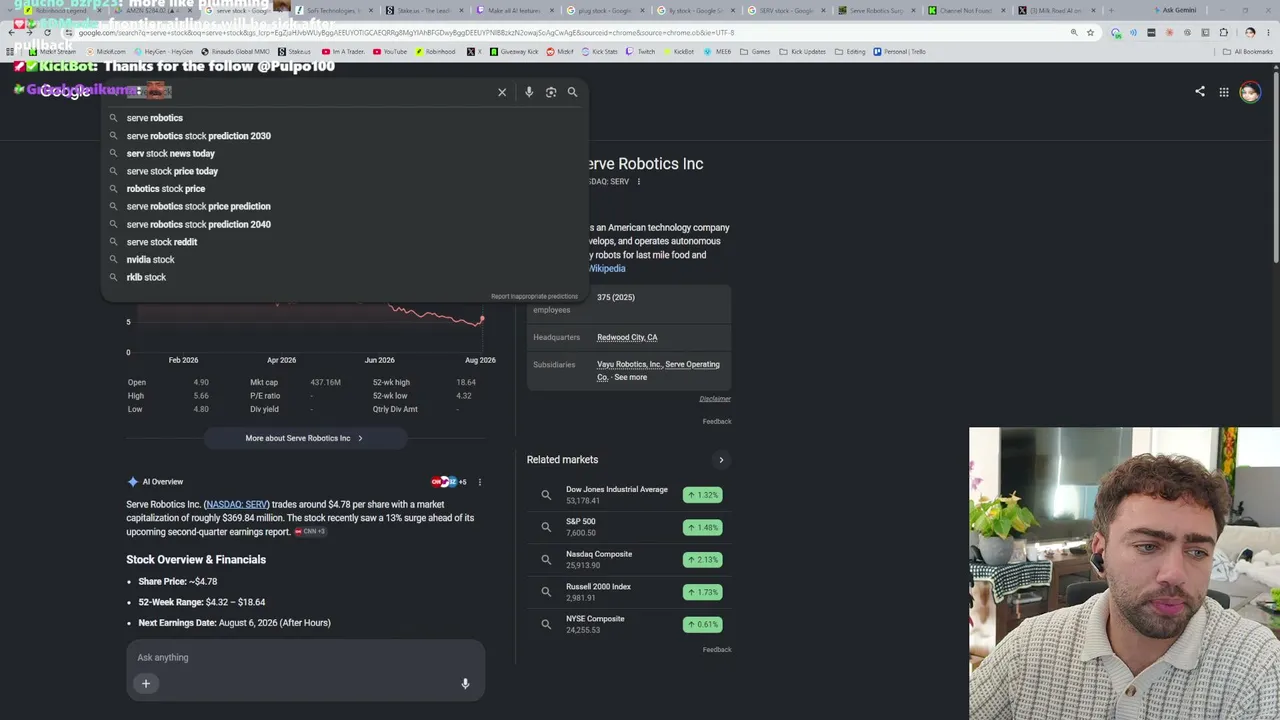Start voice search with microphone icon
Viewport: 1280px width, 720px height.
pos(529,92)
